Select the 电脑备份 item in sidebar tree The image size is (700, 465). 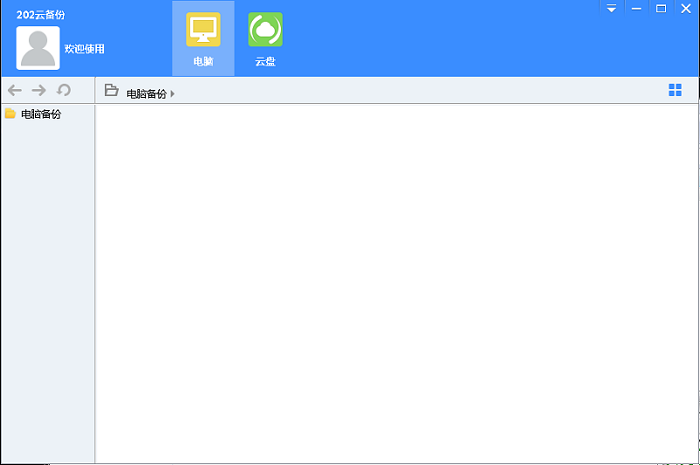(41, 114)
